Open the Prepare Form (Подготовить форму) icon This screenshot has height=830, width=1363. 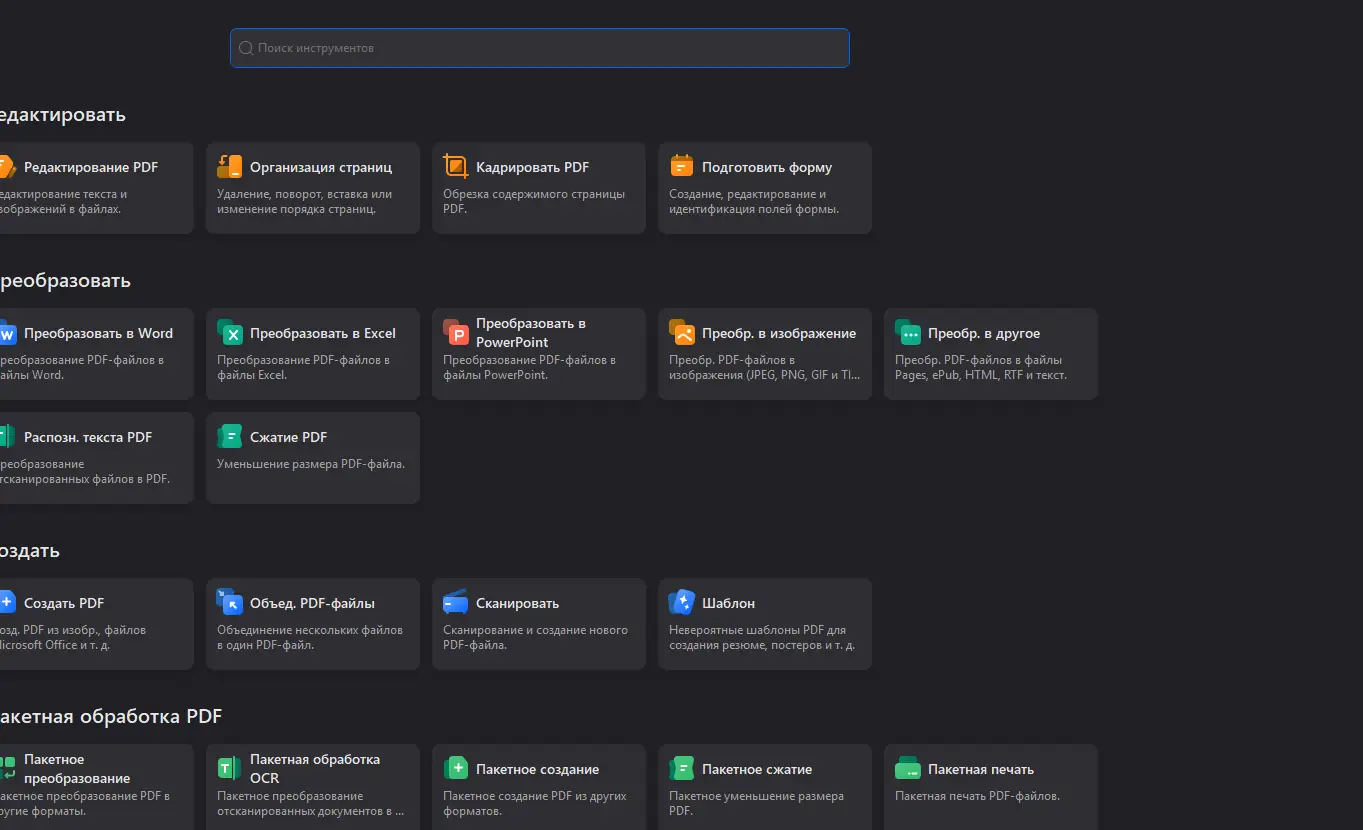pyautogui.click(x=682, y=167)
